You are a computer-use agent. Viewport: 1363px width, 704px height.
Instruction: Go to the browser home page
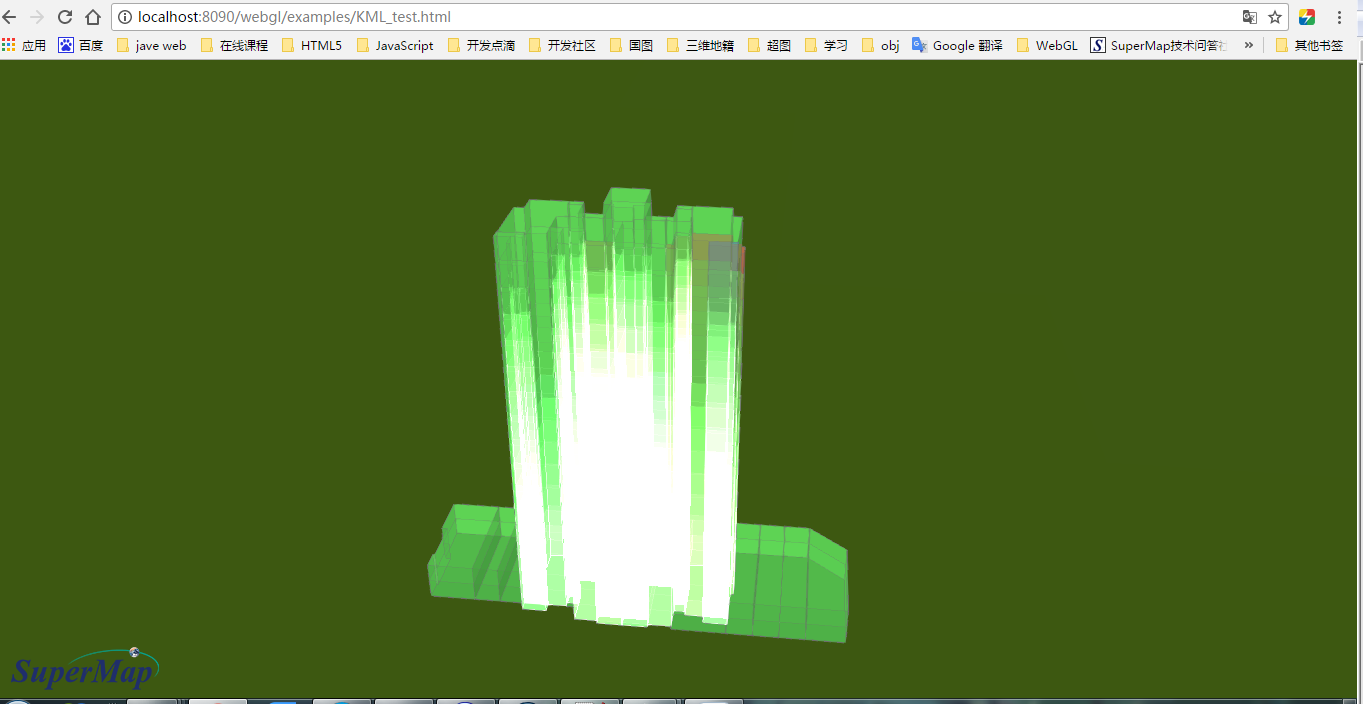coord(93,17)
